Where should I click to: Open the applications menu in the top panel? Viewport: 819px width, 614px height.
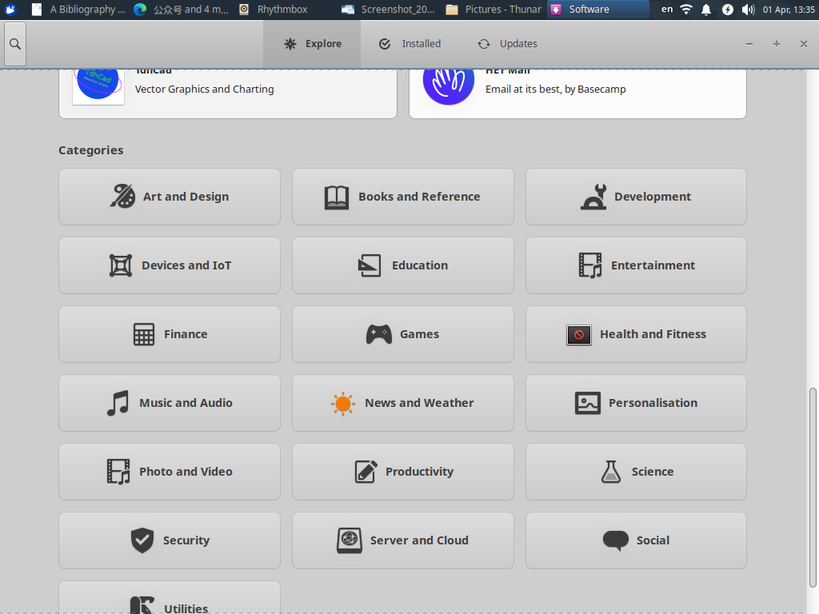tap(10, 9)
